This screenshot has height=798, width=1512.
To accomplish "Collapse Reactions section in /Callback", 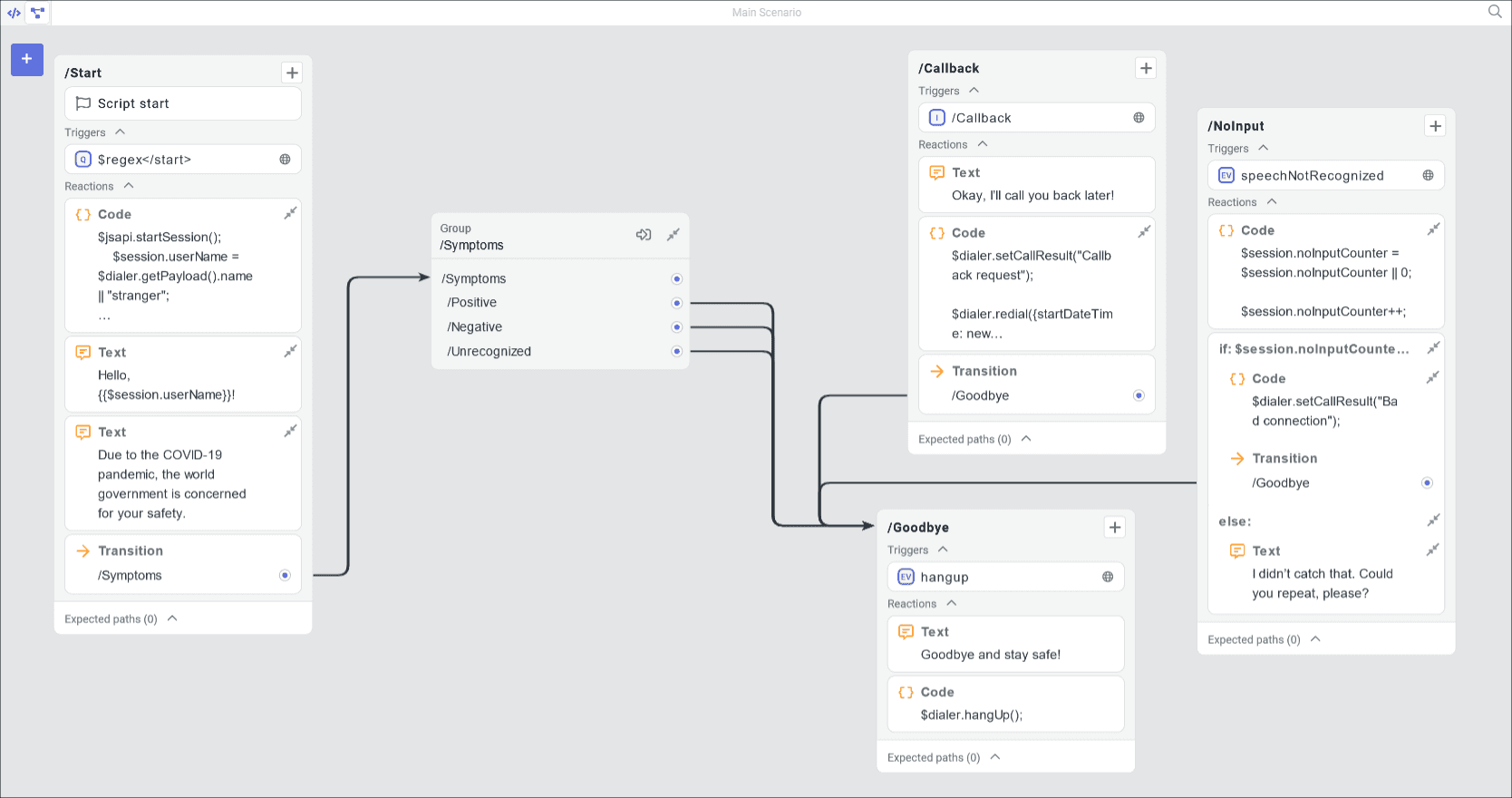I will point(983,144).
